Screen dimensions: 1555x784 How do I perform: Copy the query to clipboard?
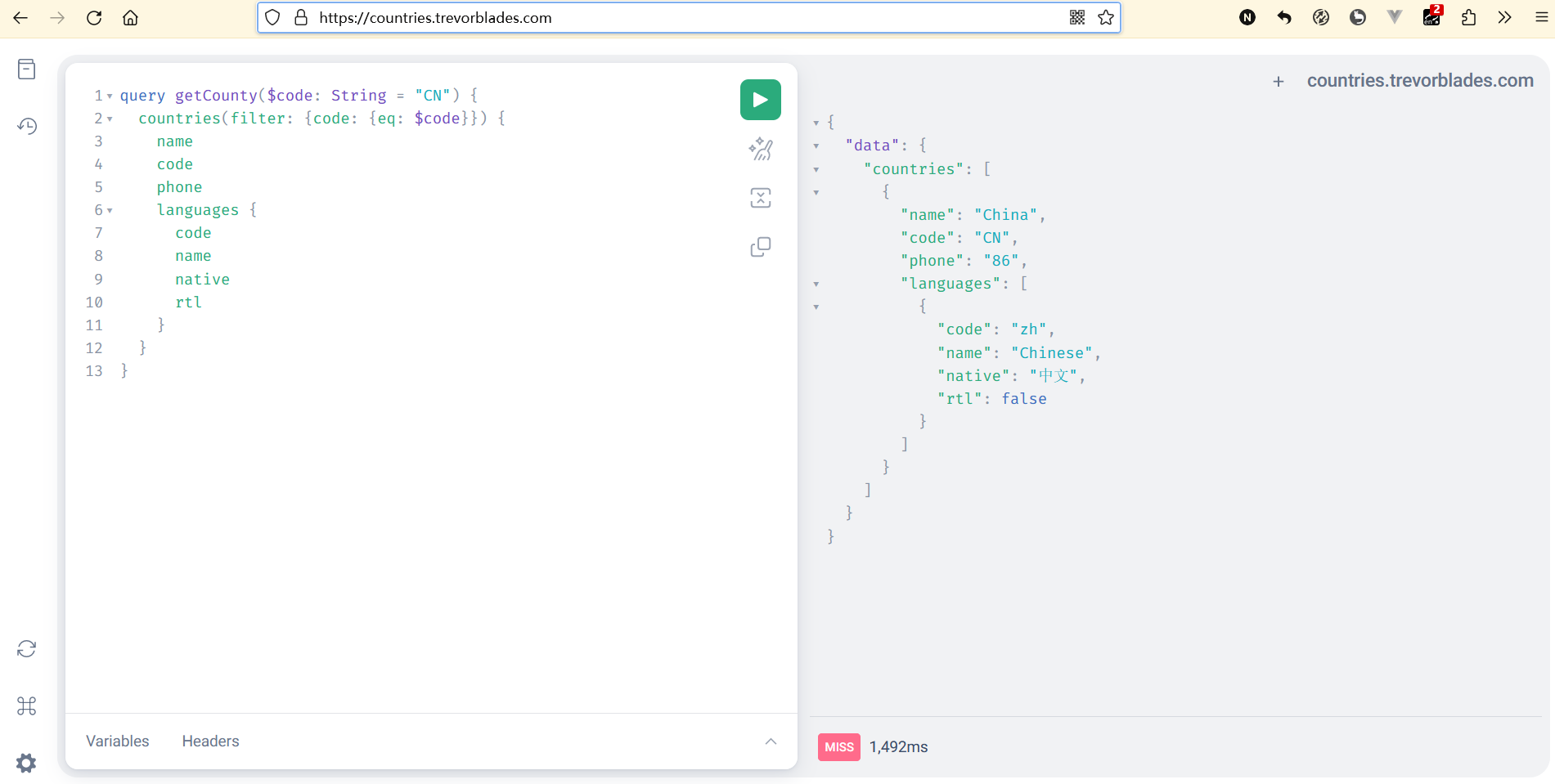click(760, 247)
